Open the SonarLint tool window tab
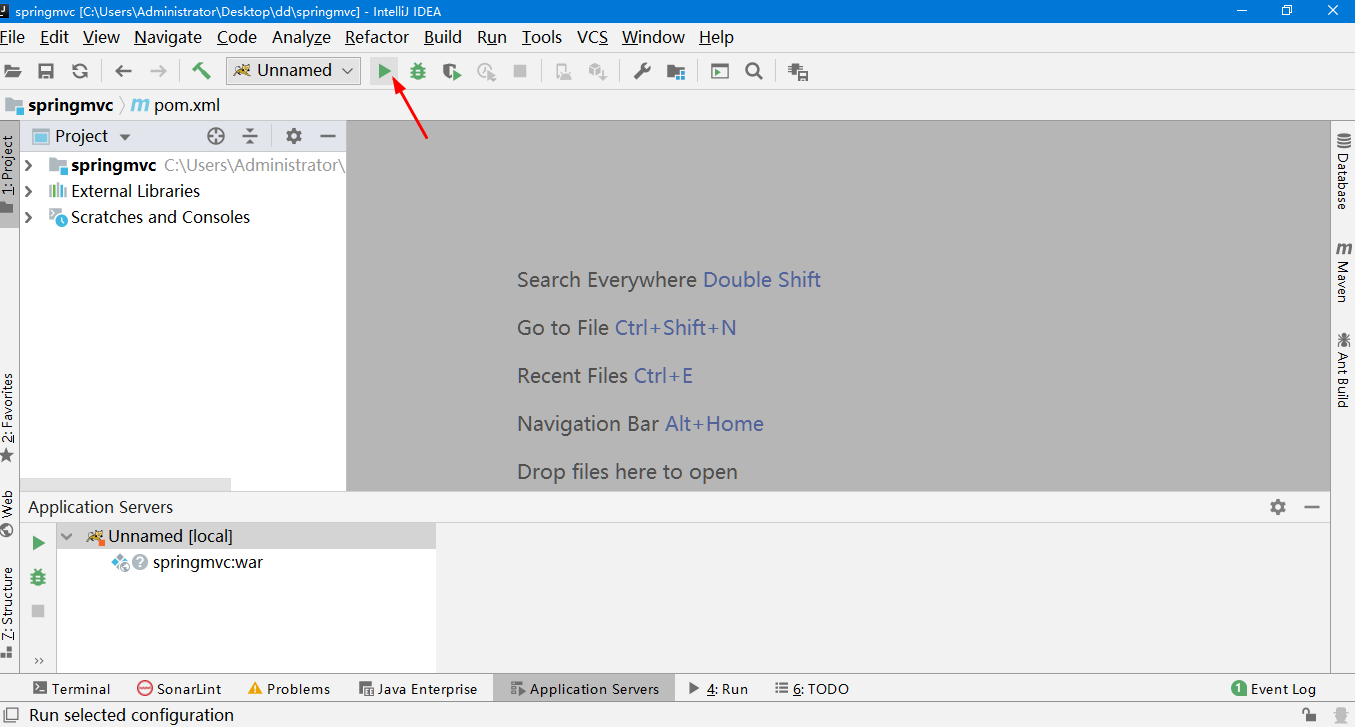The image size is (1355, 727). tap(179, 689)
